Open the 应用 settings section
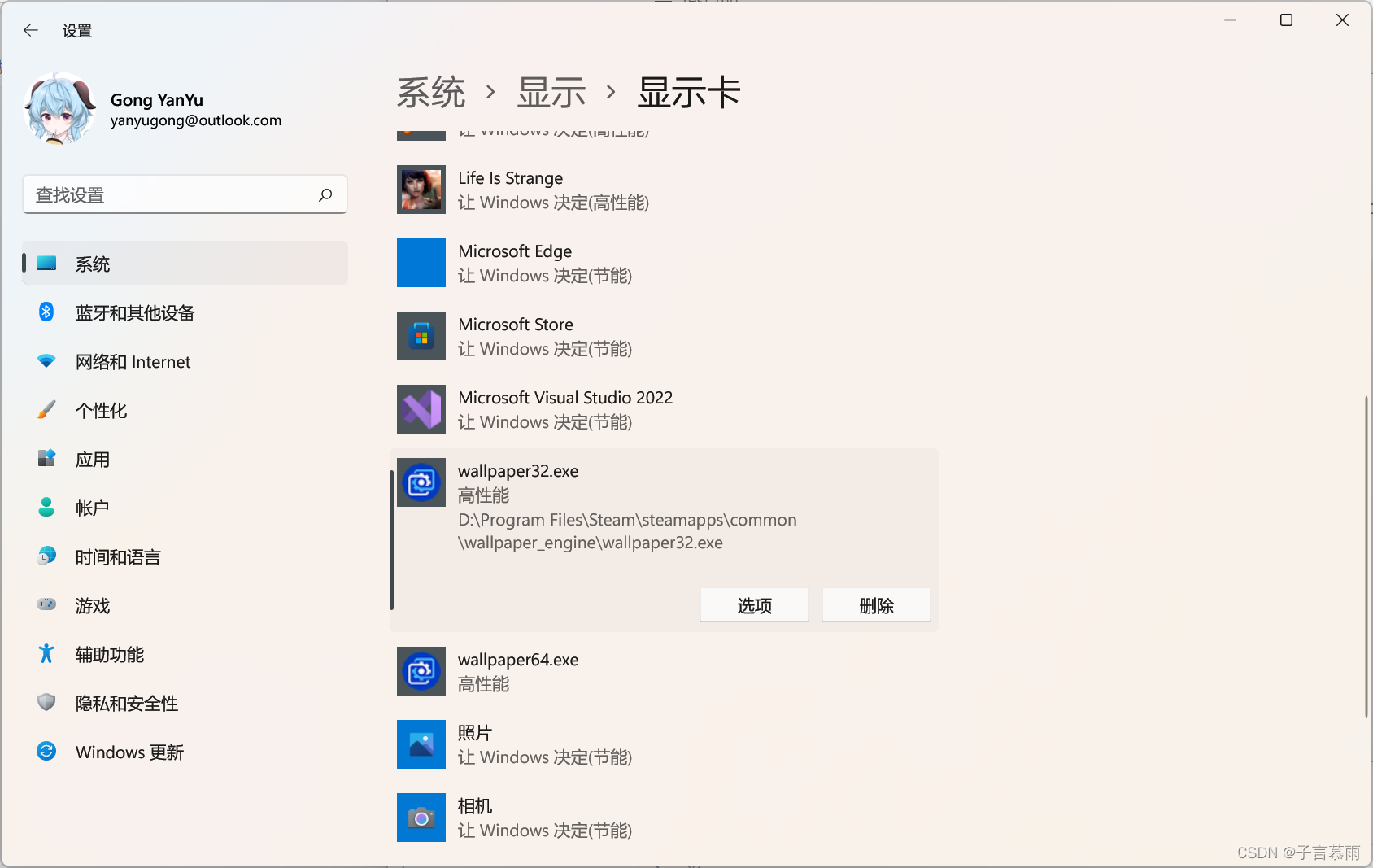 [x=185, y=459]
